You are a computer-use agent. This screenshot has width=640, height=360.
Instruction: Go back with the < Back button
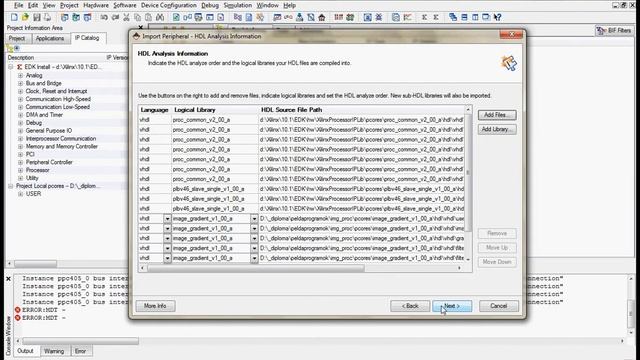[x=410, y=306]
